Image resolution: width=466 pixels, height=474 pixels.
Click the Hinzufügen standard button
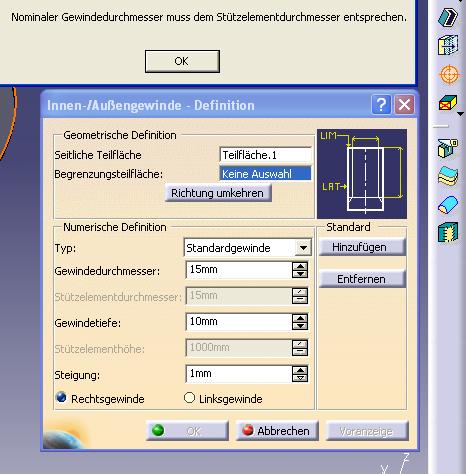[x=362, y=247]
